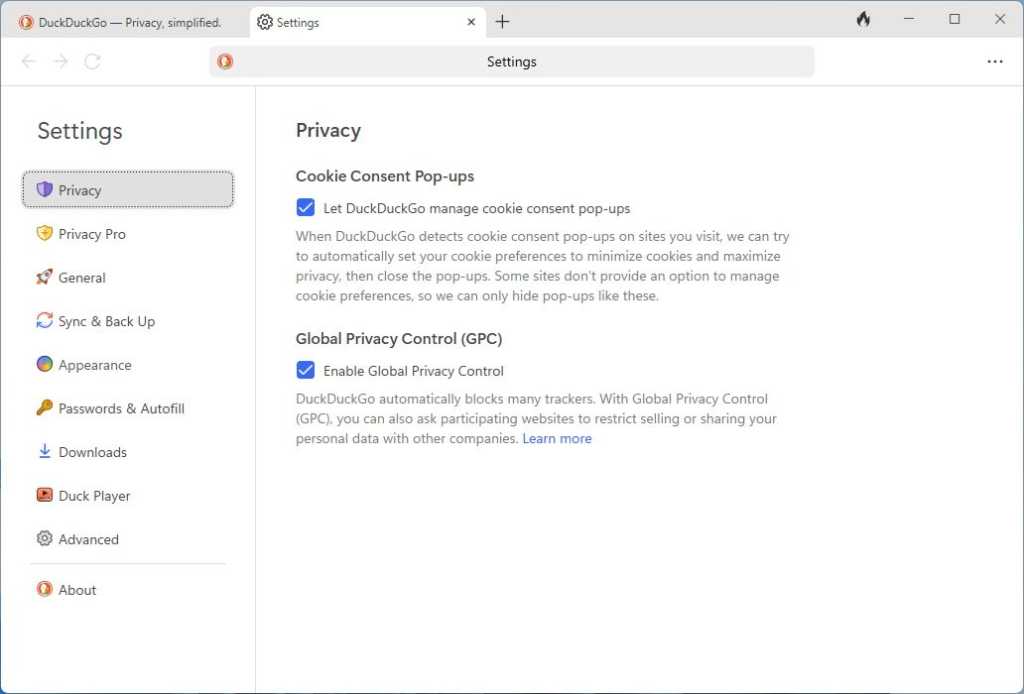Select the Downloads settings section
The width and height of the screenshot is (1024, 694).
click(x=92, y=452)
